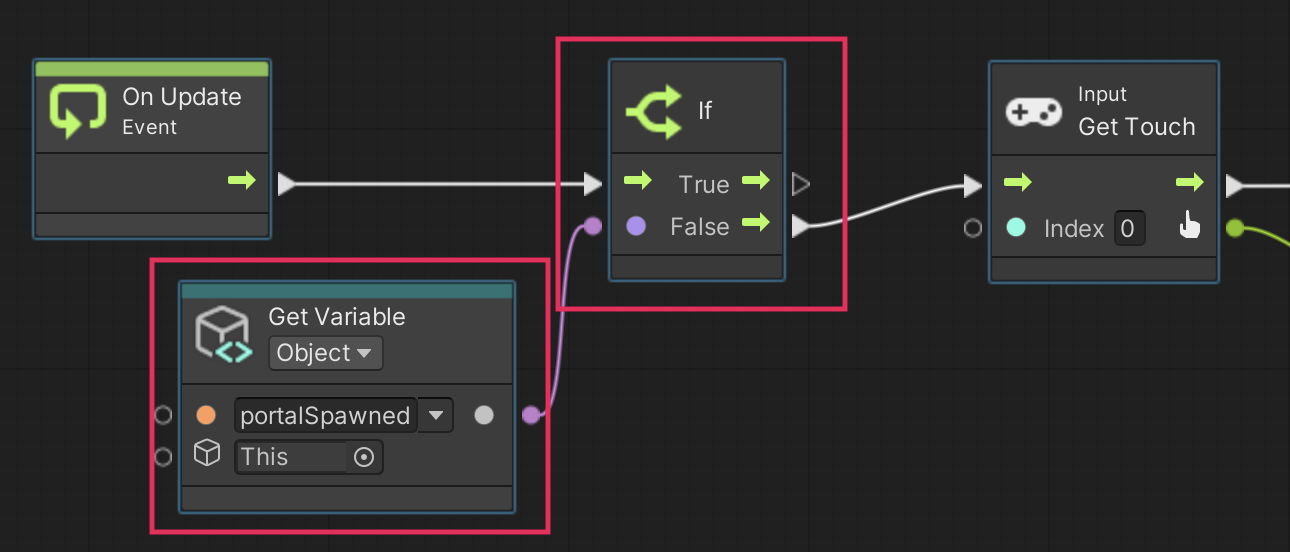
Task: Click the Get Variable cube icon
Action: [x=222, y=333]
